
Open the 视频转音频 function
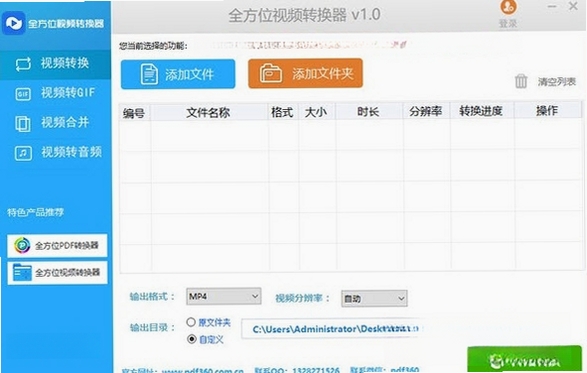coord(55,152)
